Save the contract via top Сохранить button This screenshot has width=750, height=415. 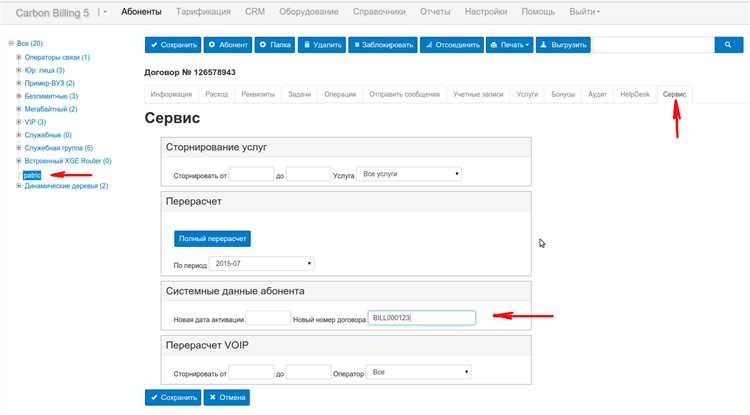coord(173,45)
